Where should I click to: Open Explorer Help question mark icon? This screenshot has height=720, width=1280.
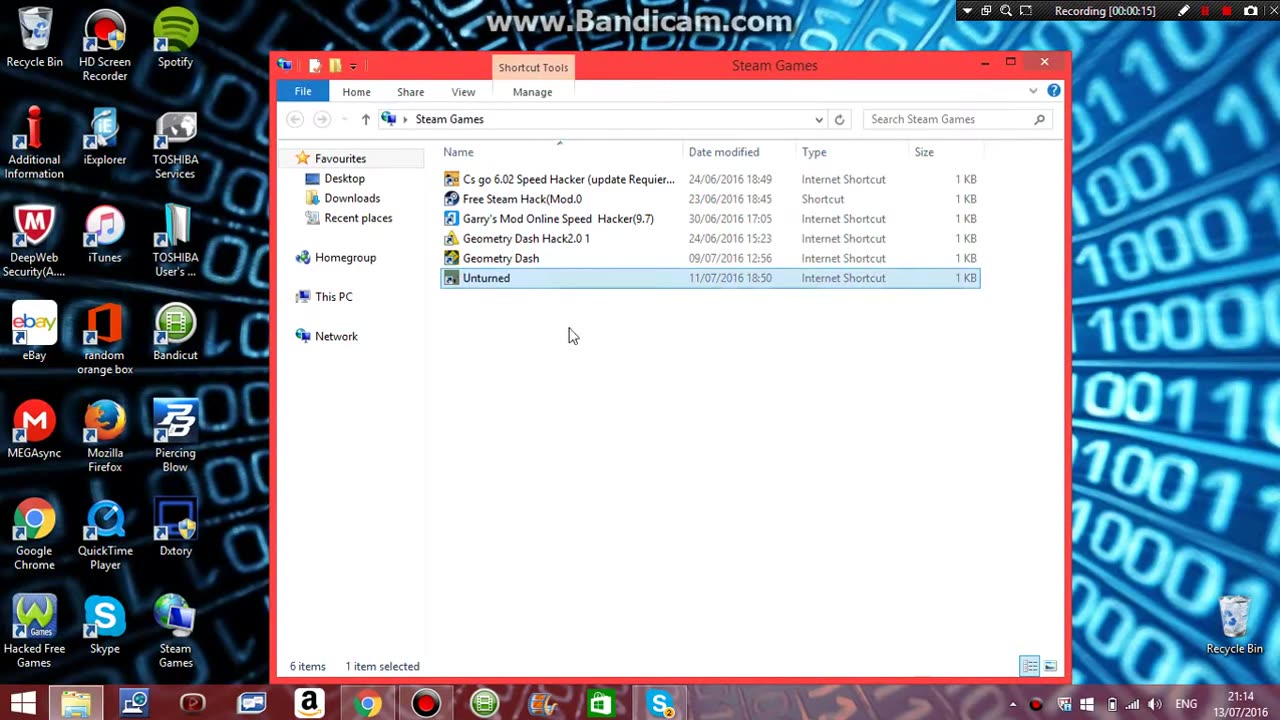pyautogui.click(x=1053, y=91)
